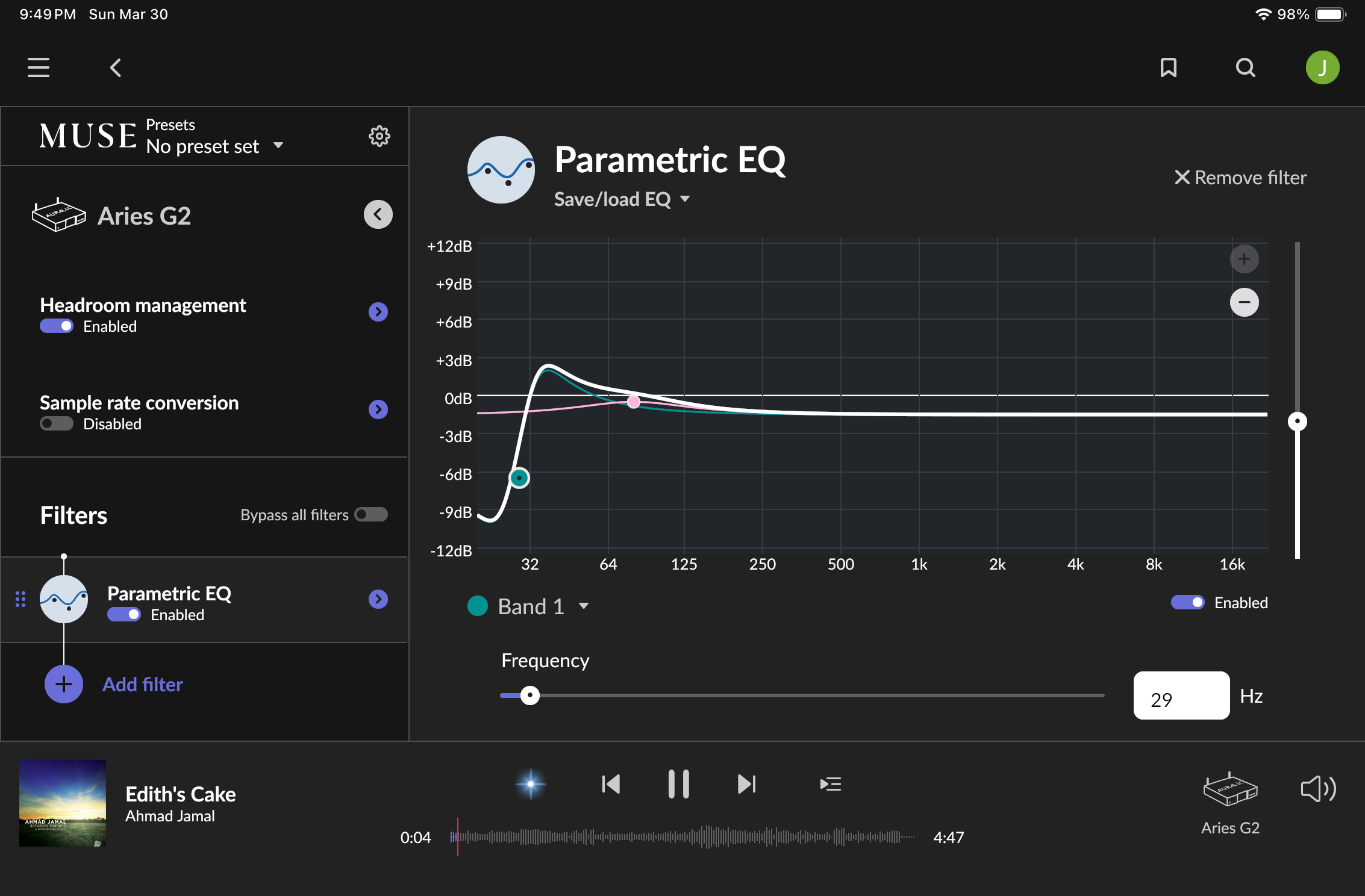
Task: Open the play queue icon
Action: click(x=830, y=784)
